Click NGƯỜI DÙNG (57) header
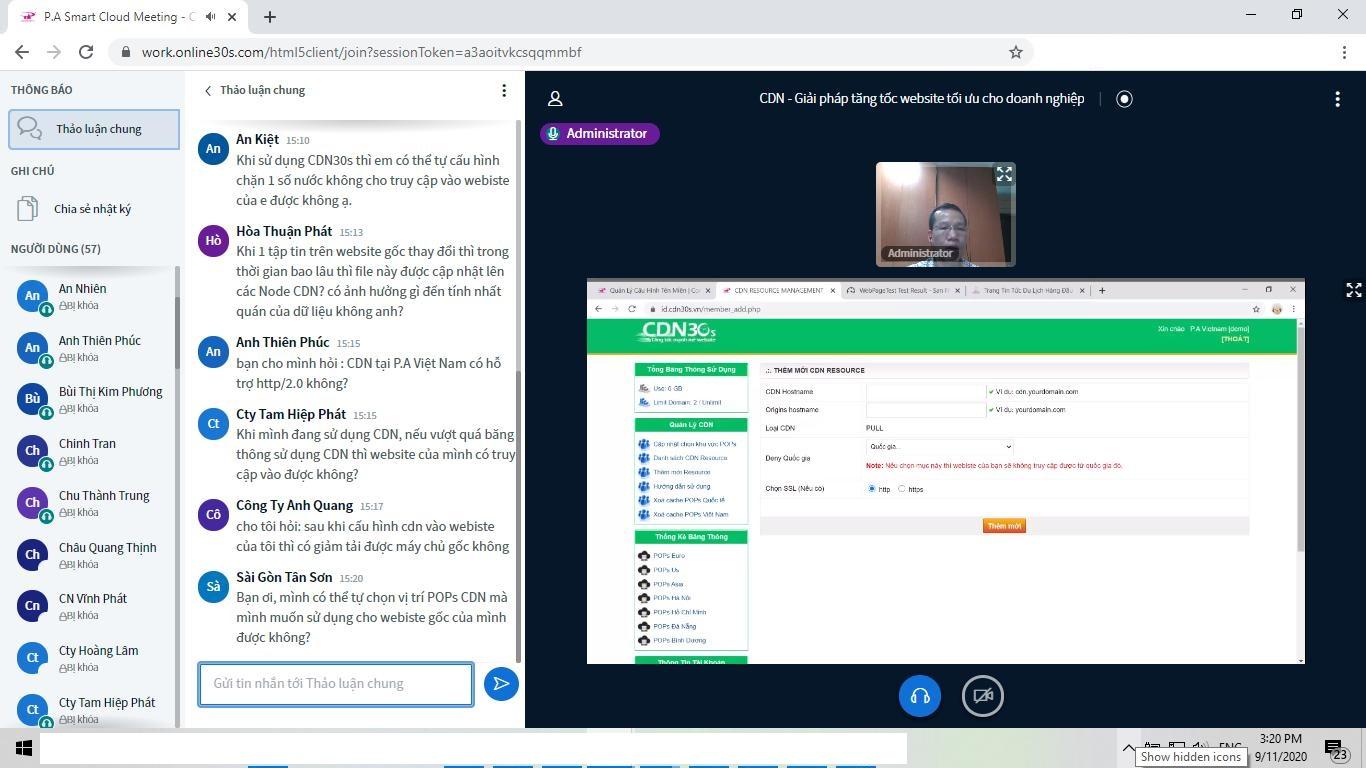1366x768 pixels. coord(56,249)
